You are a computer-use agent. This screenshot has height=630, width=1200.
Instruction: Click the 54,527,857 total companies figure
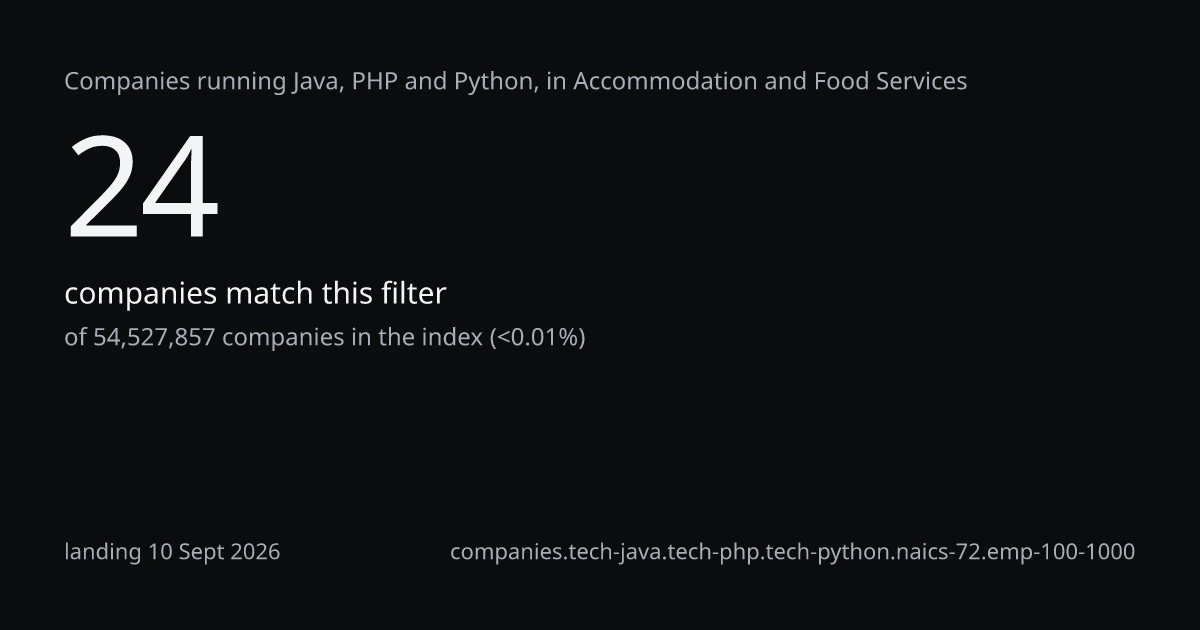[x=154, y=338]
